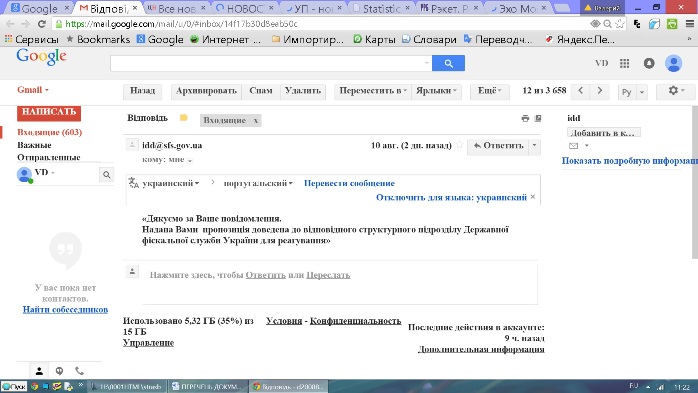Screen dimensions: 698x393
Task: Reload the page in browser
Action: [x=41, y=24]
